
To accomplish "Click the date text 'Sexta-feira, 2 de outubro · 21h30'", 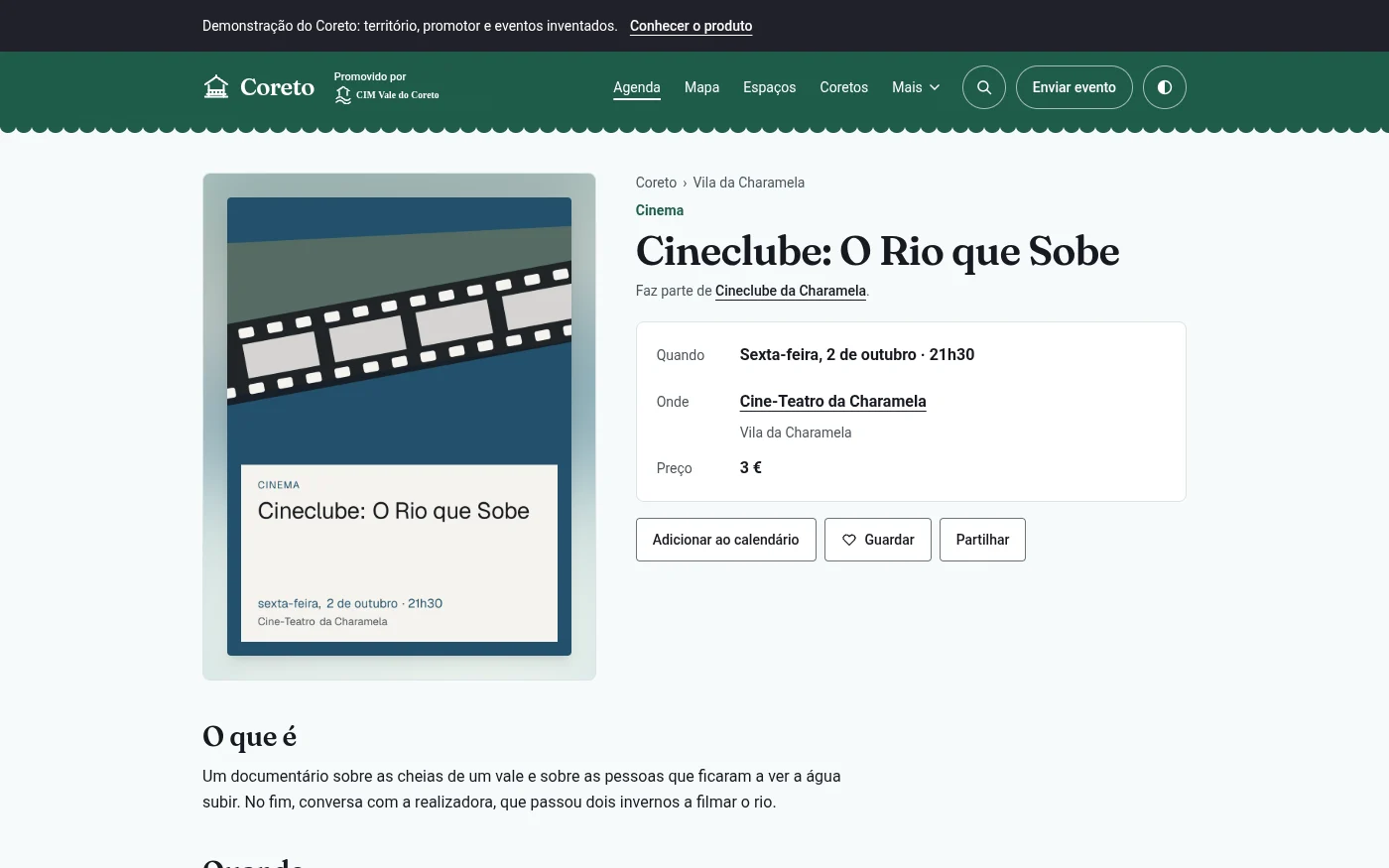I will pyautogui.click(x=857, y=354).
